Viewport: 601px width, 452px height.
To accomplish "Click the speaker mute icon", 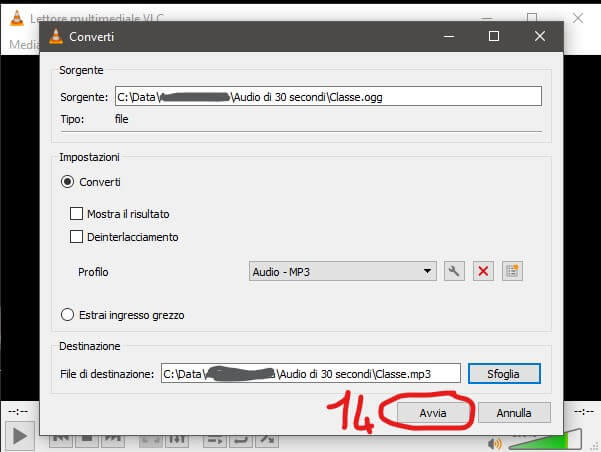I will [493, 443].
